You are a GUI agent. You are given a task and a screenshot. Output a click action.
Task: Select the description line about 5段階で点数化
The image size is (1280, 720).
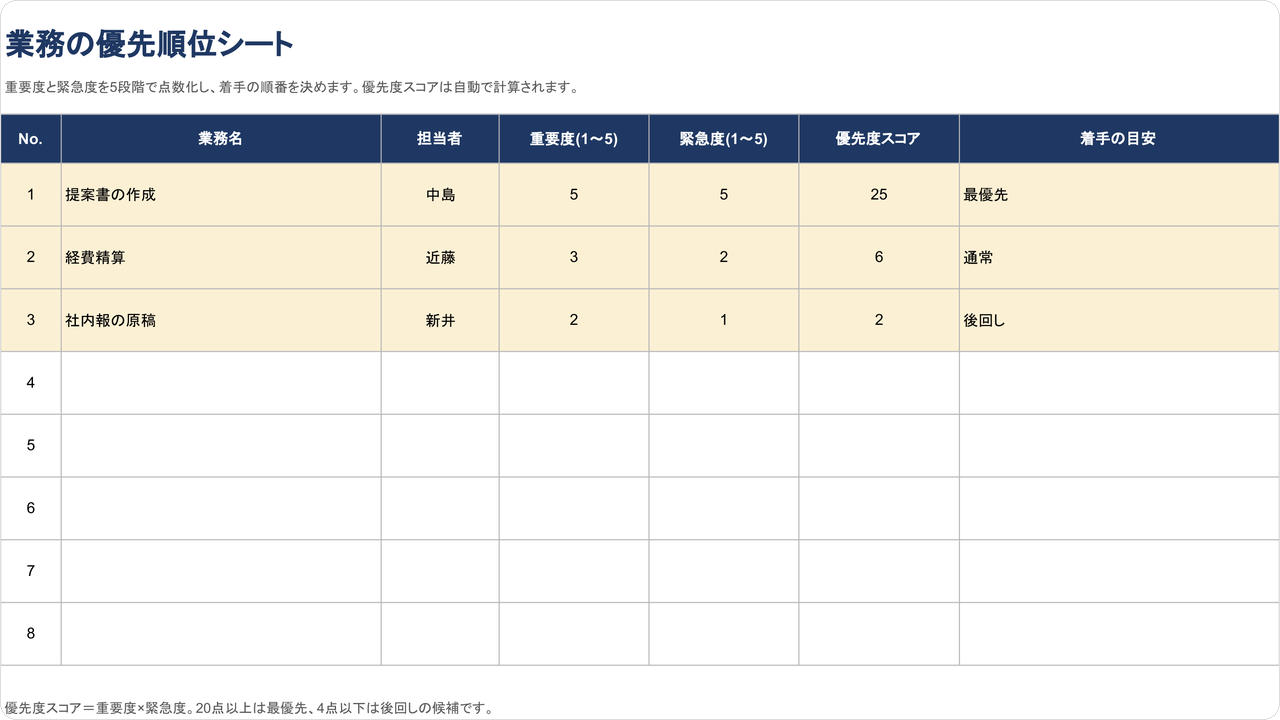tap(292, 87)
